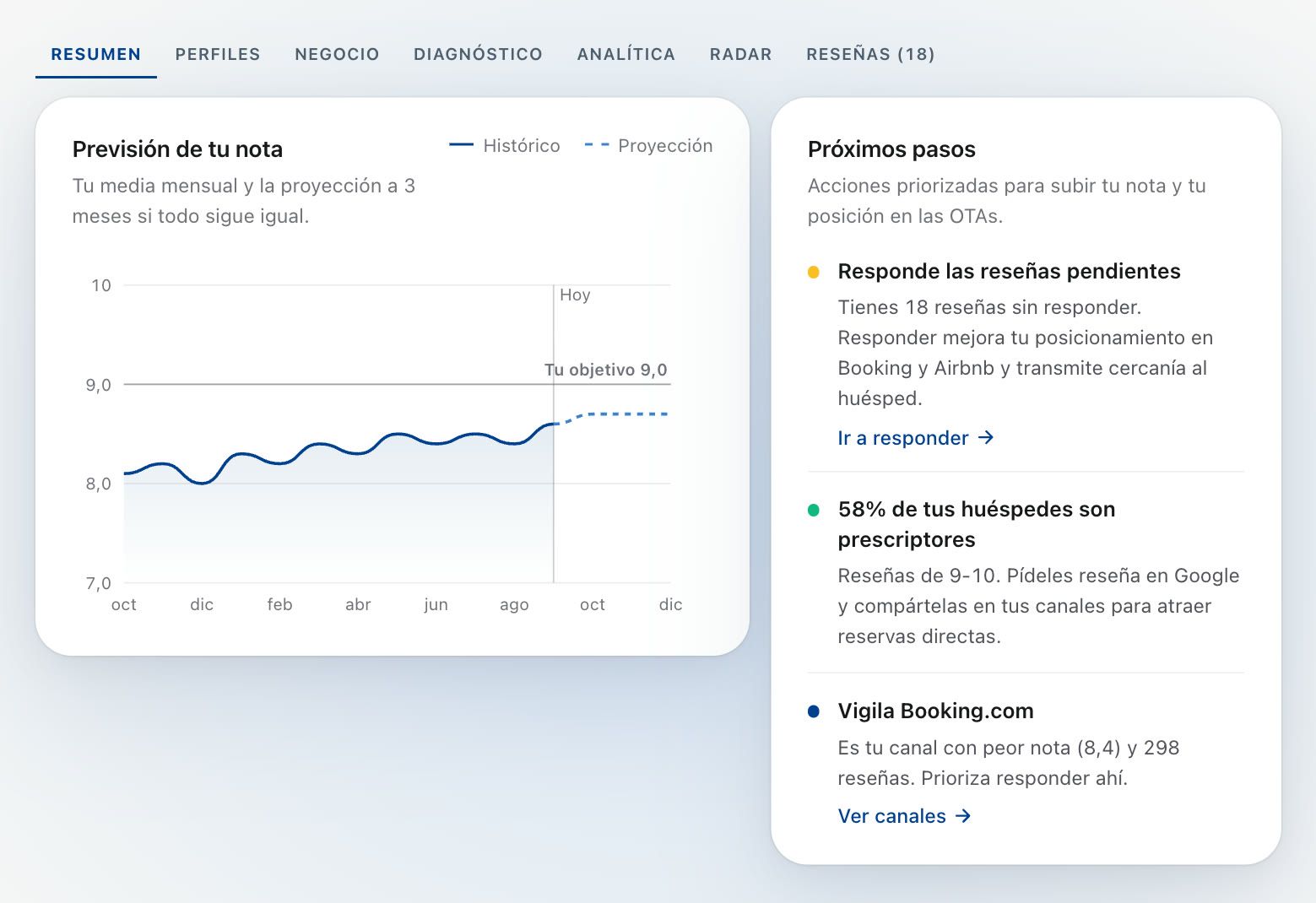Click the 'feb' label on the chart axis

[279, 604]
